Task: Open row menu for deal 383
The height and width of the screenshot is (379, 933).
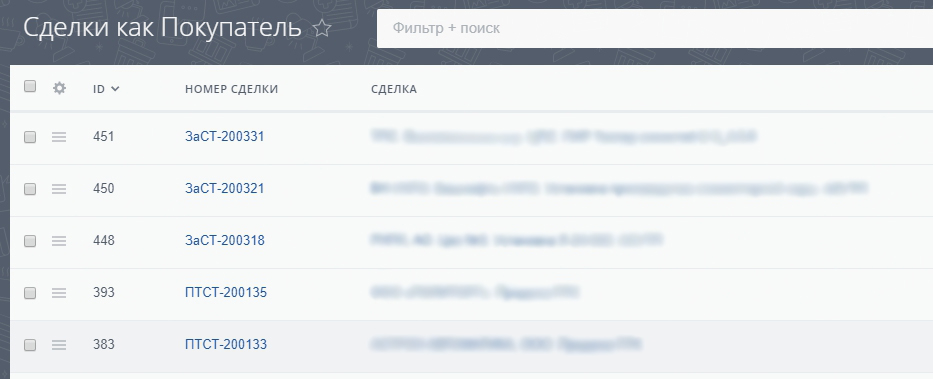Action: [x=58, y=345]
